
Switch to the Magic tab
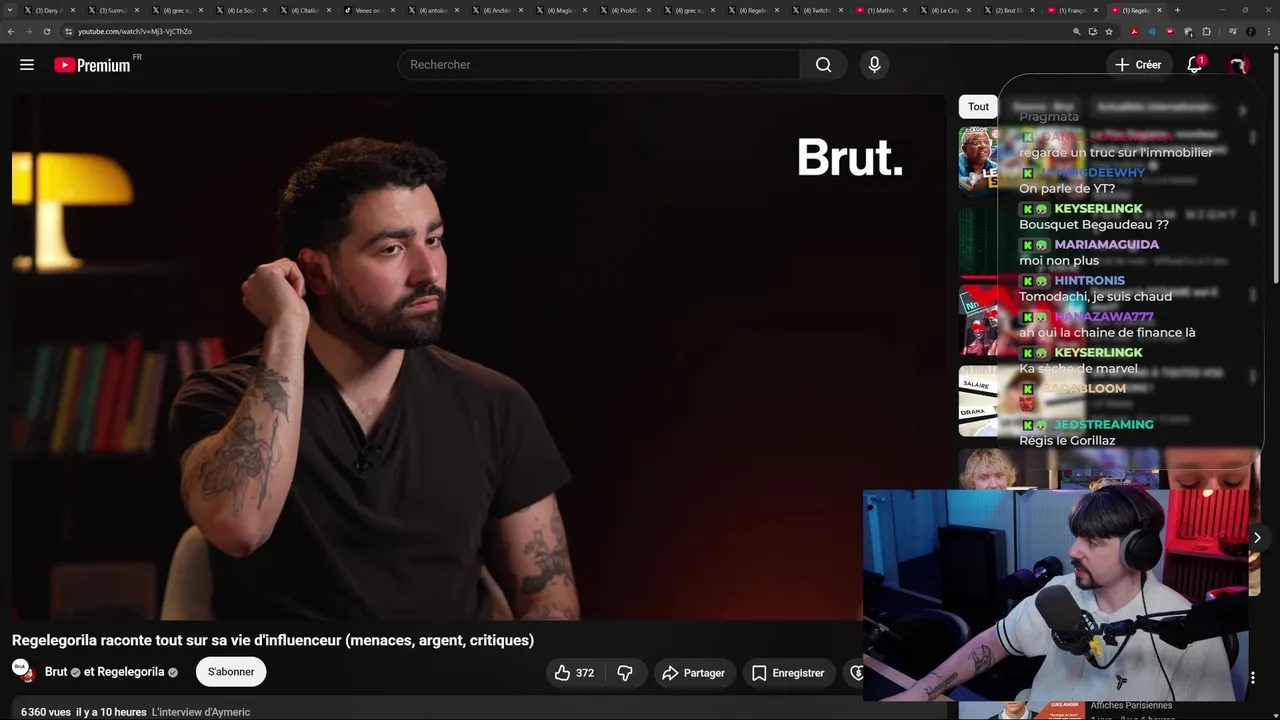pos(560,10)
